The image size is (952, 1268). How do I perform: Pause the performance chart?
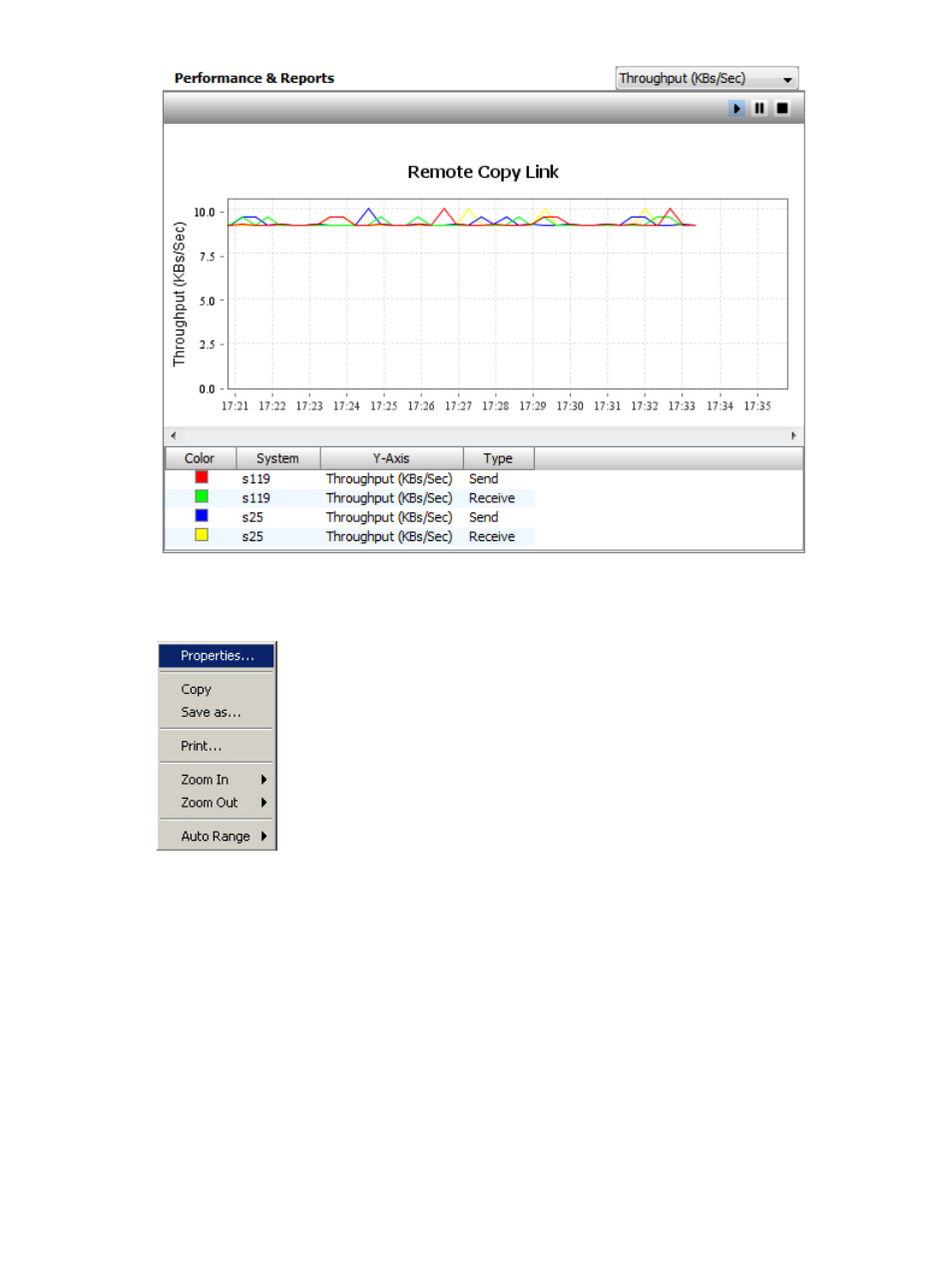click(759, 108)
